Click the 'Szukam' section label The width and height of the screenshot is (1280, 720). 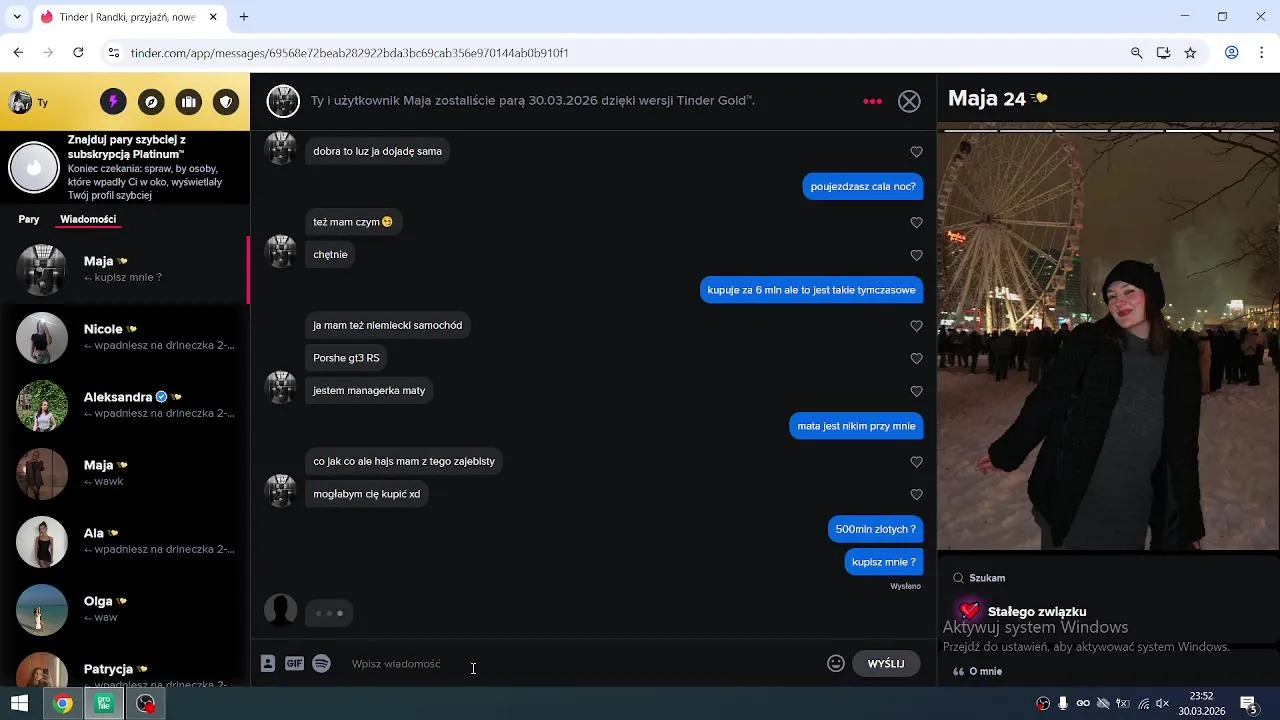(x=987, y=578)
